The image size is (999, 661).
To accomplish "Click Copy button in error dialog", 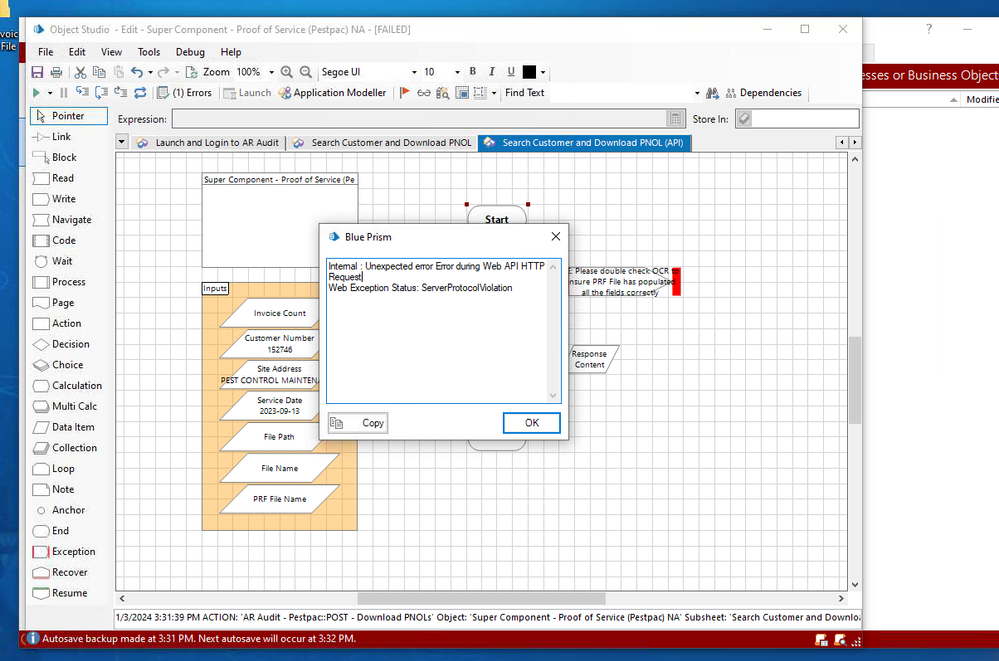I will coord(358,423).
